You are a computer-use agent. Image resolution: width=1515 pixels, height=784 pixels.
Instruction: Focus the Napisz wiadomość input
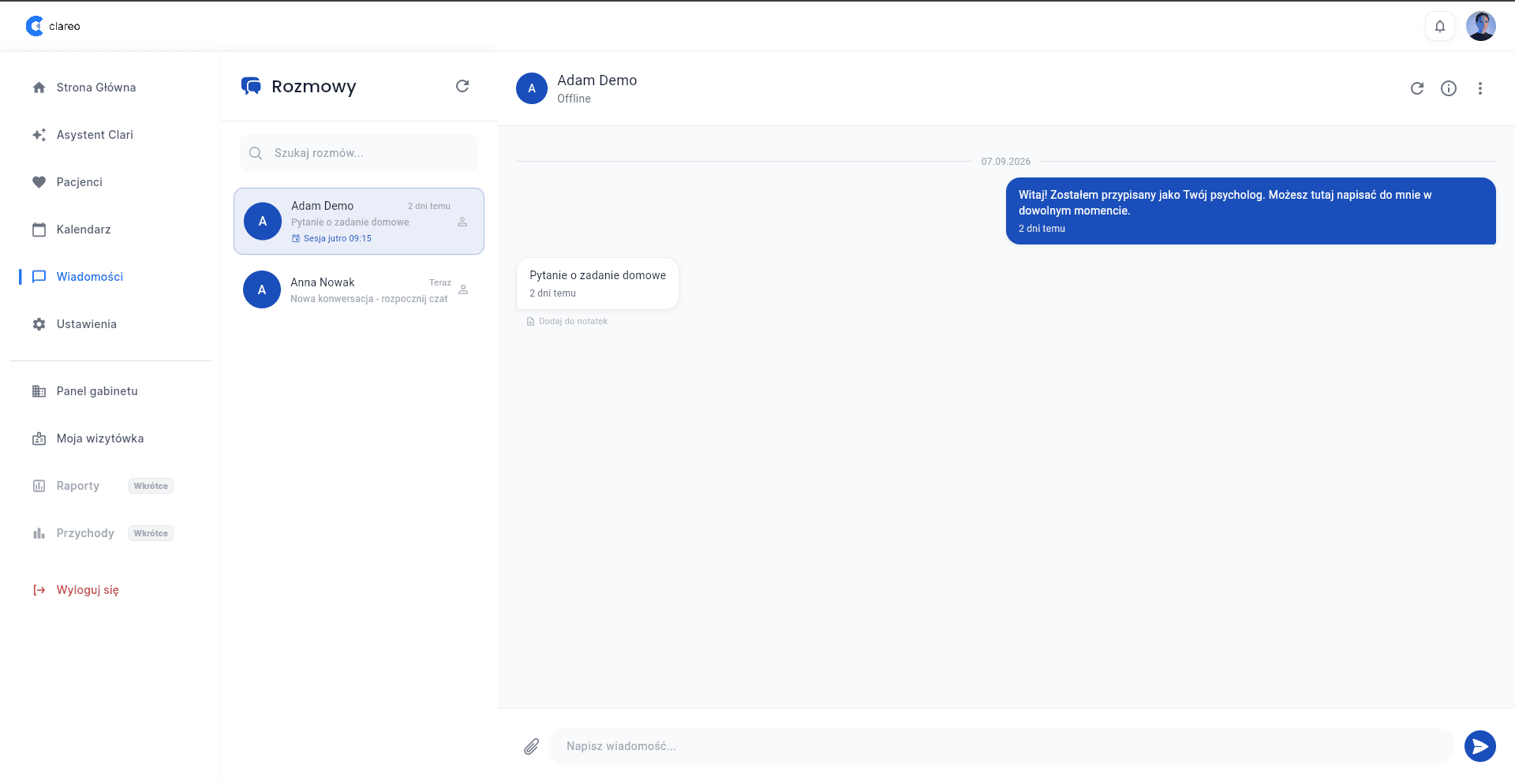(1001, 746)
